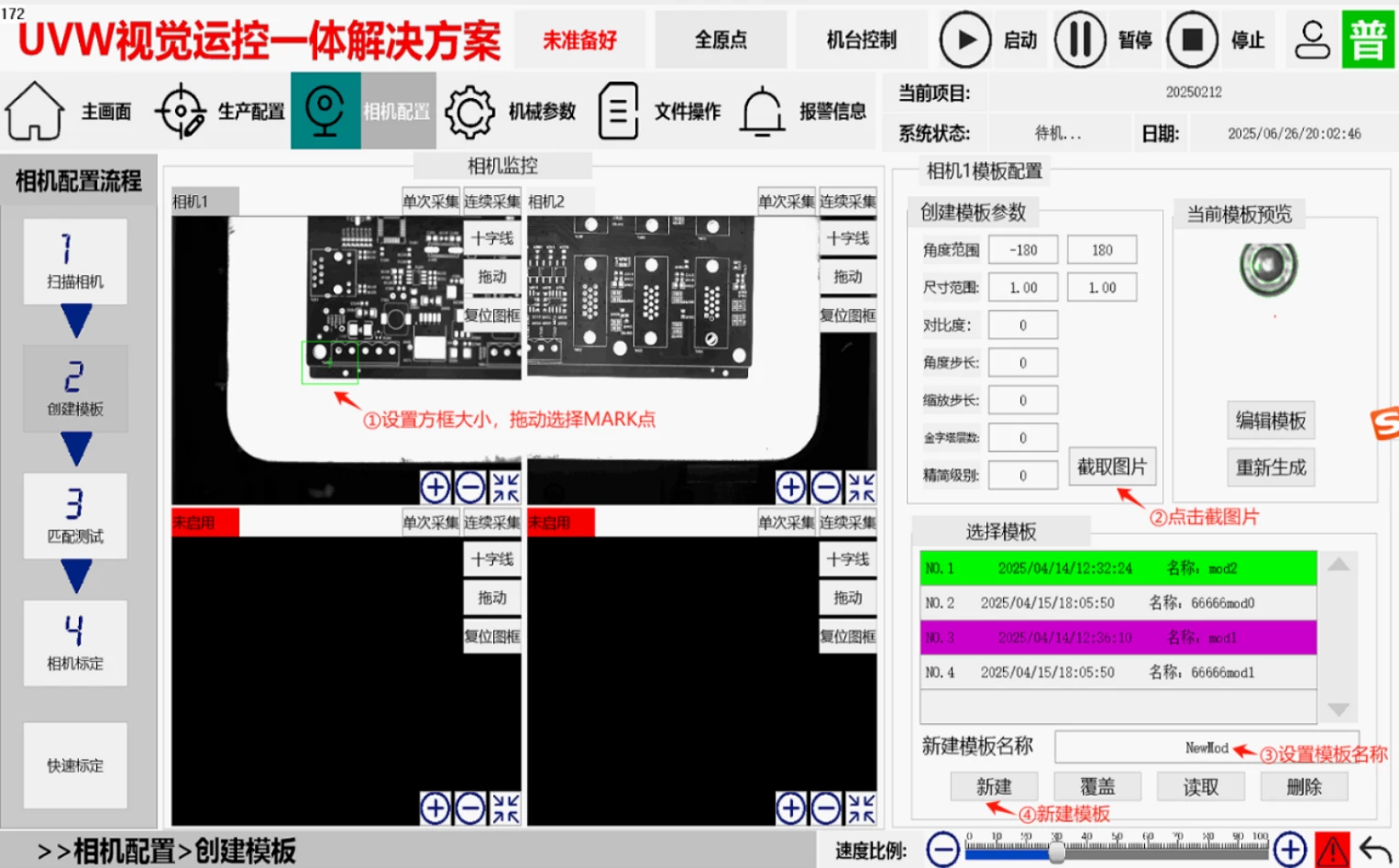1399x868 pixels.
Task: Open the user account icon
Action: (1312, 39)
